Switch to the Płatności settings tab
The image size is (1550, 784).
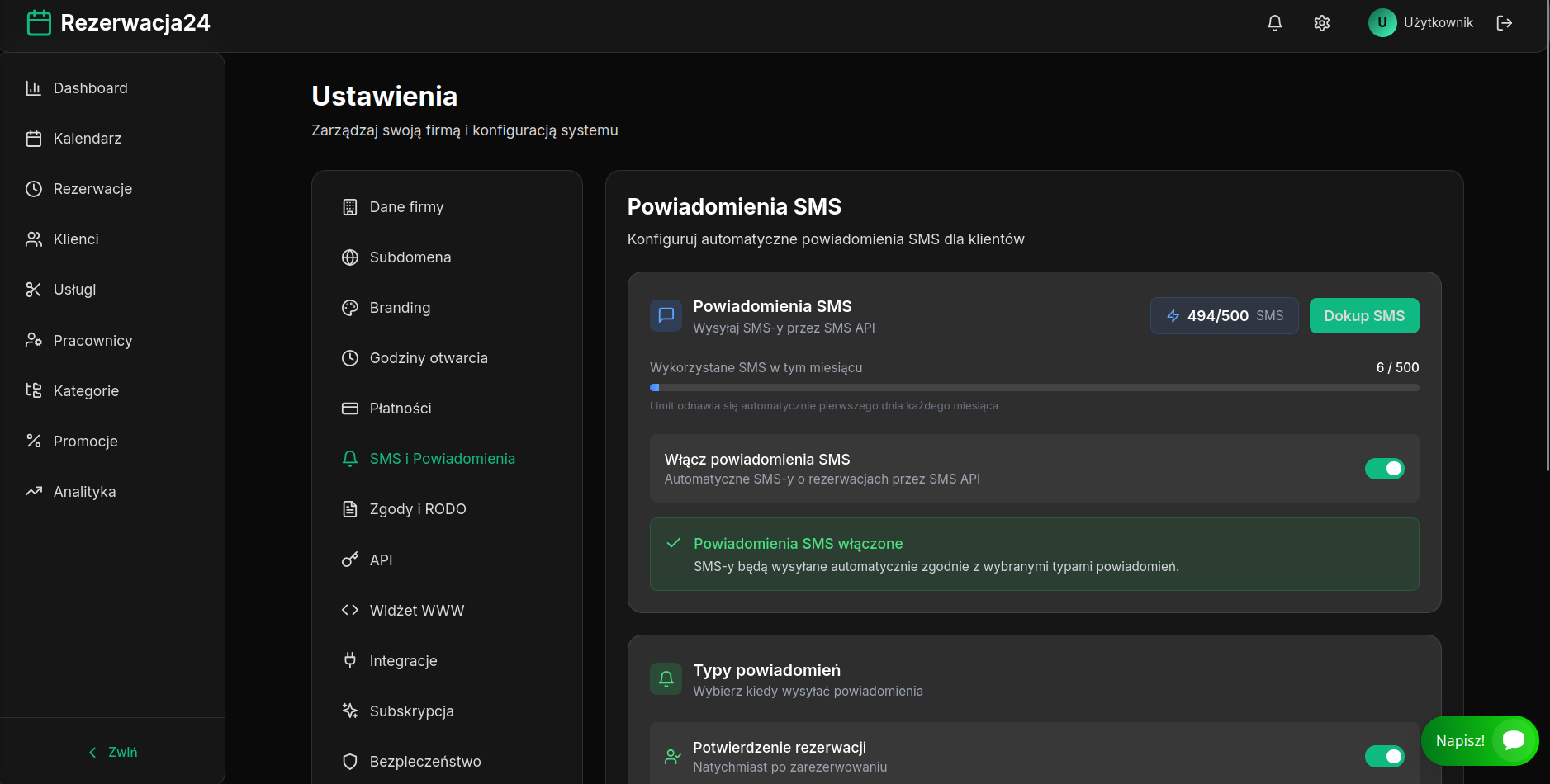point(400,408)
